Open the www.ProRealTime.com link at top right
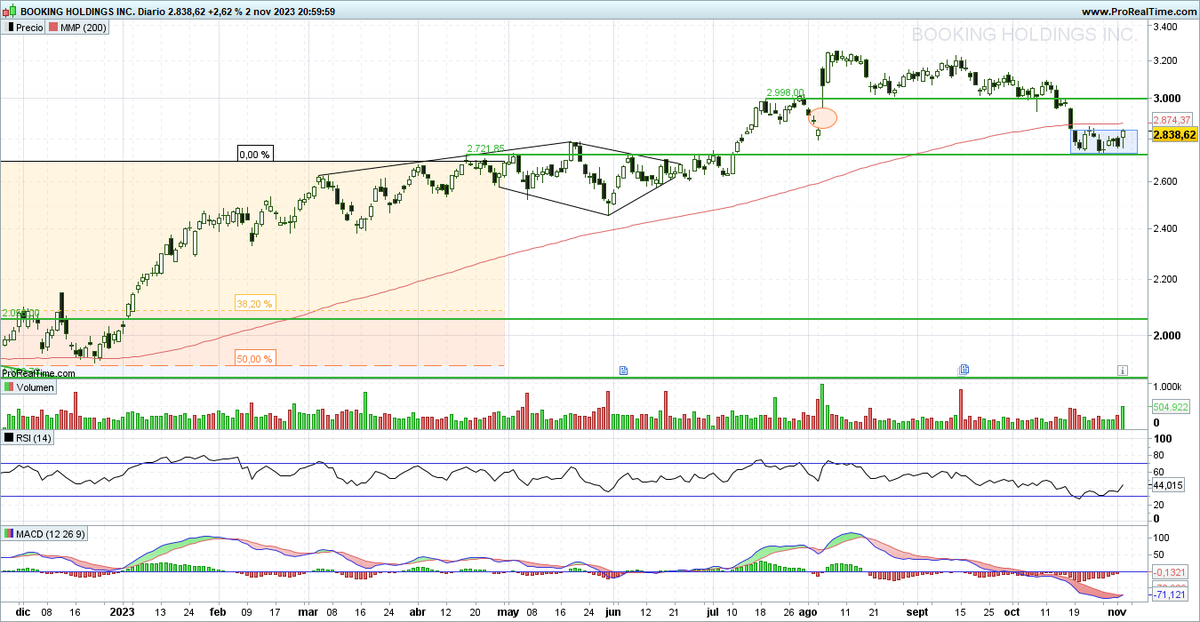 pos(1138,11)
